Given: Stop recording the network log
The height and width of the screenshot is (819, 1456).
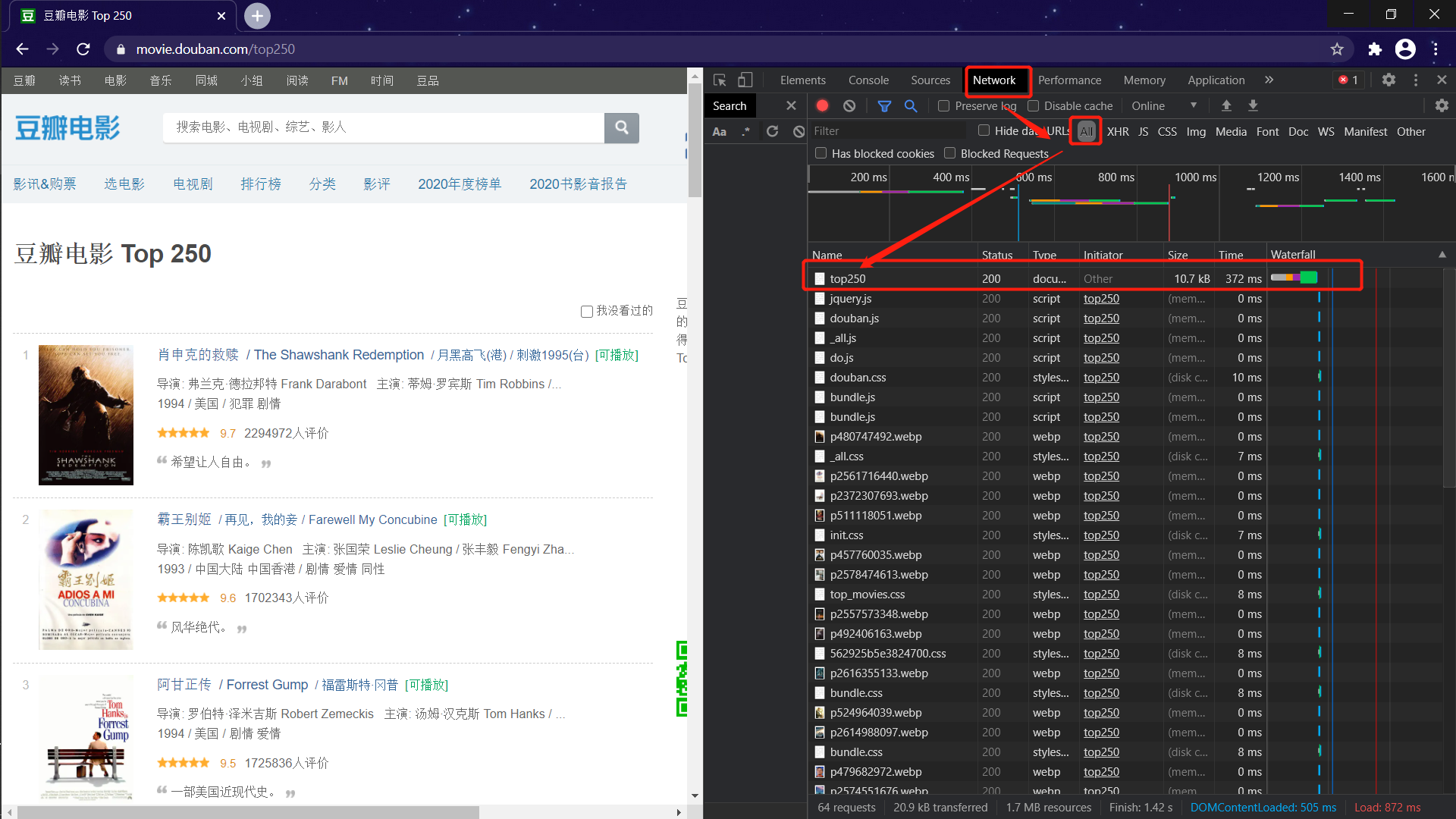Looking at the screenshot, I should (822, 105).
